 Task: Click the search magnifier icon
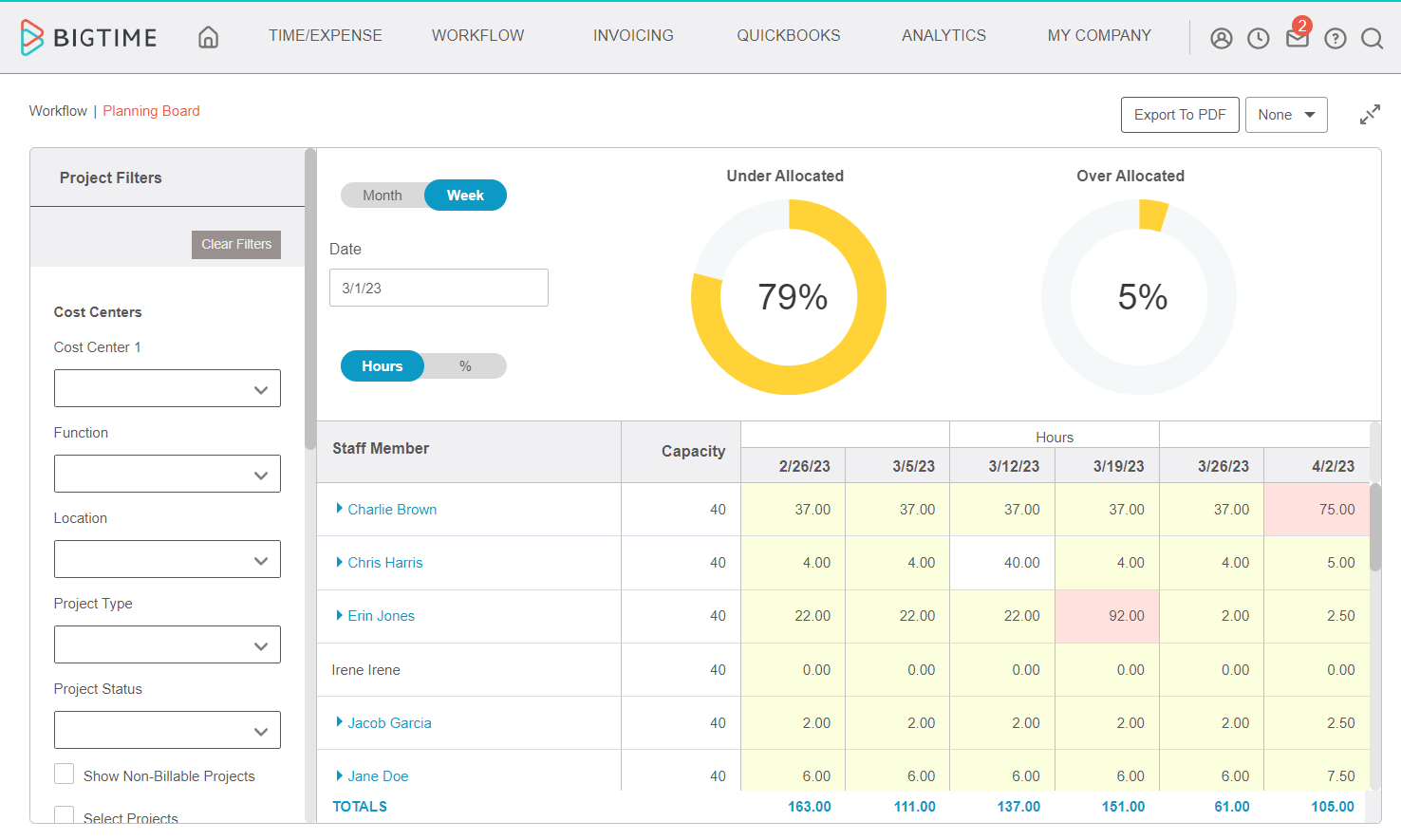1372,38
